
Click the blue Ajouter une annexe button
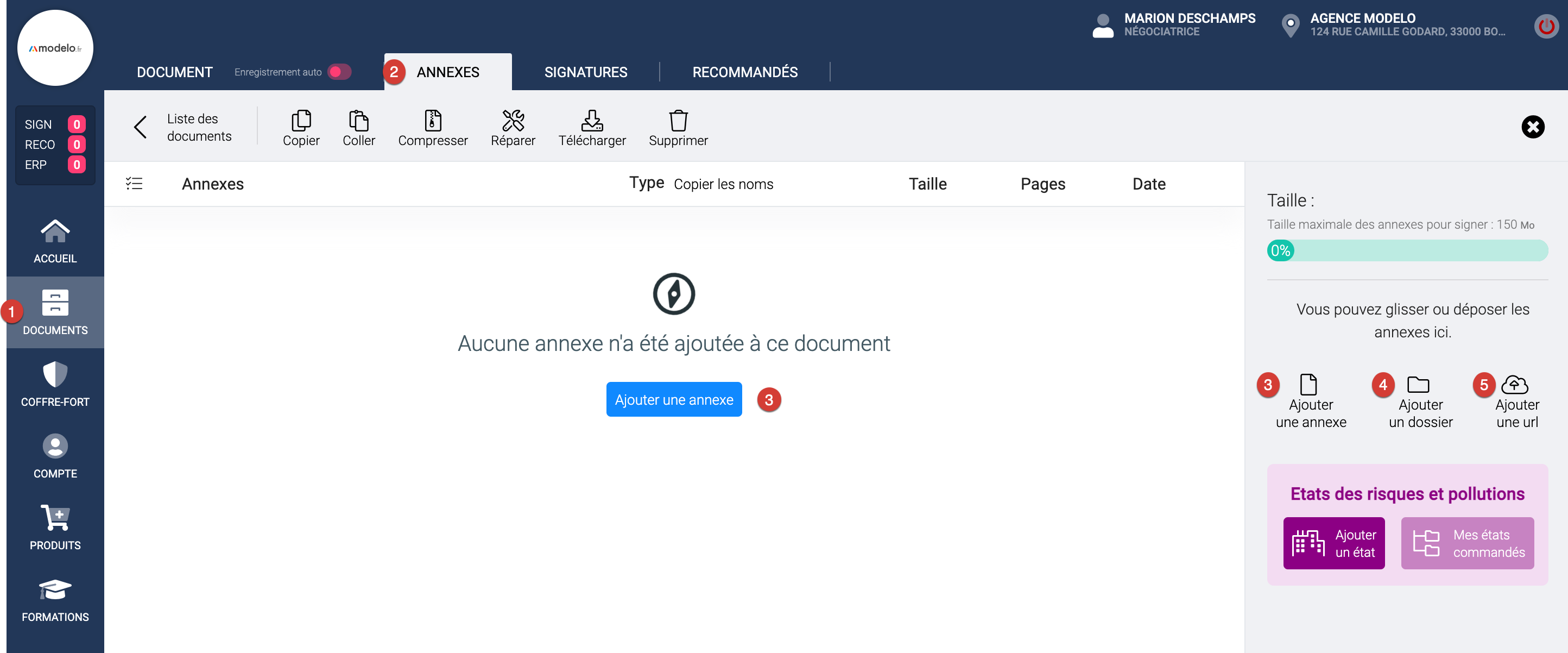pos(673,400)
